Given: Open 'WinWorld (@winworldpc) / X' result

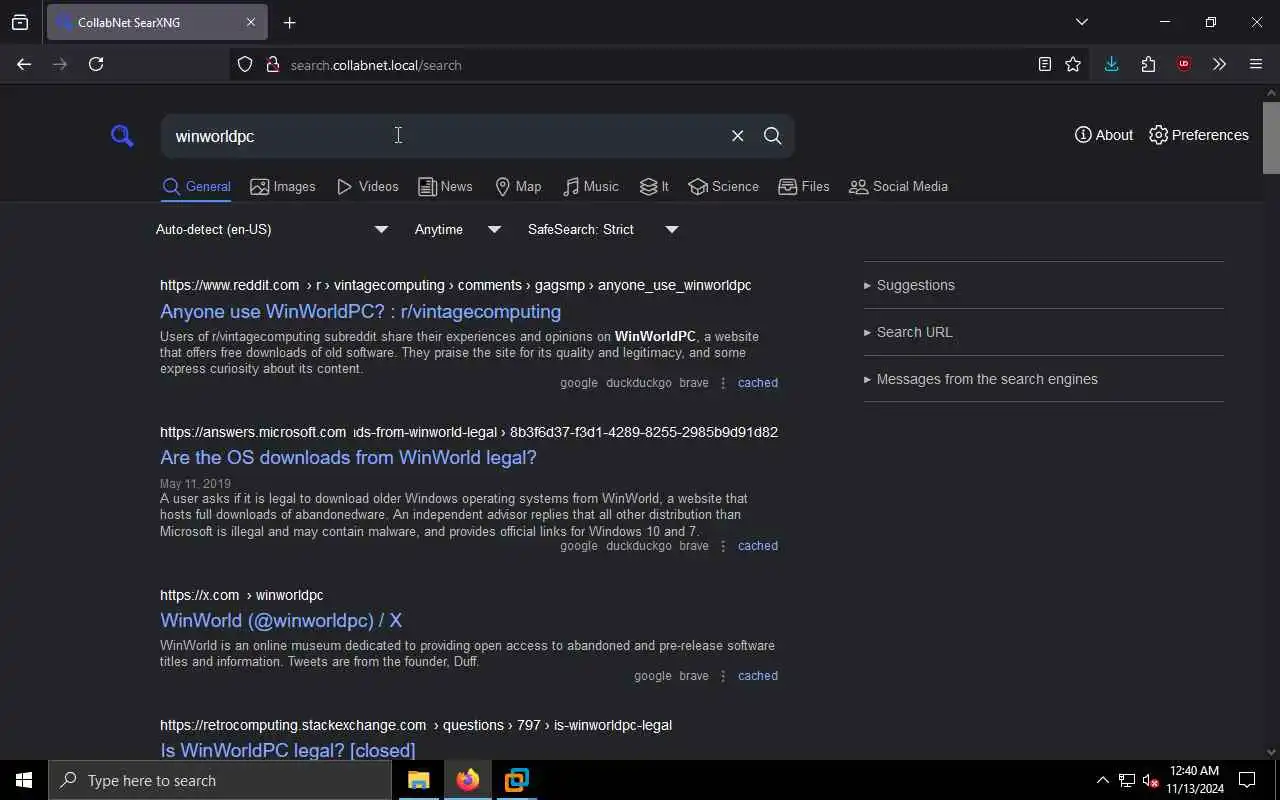Looking at the screenshot, I should (281, 620).
